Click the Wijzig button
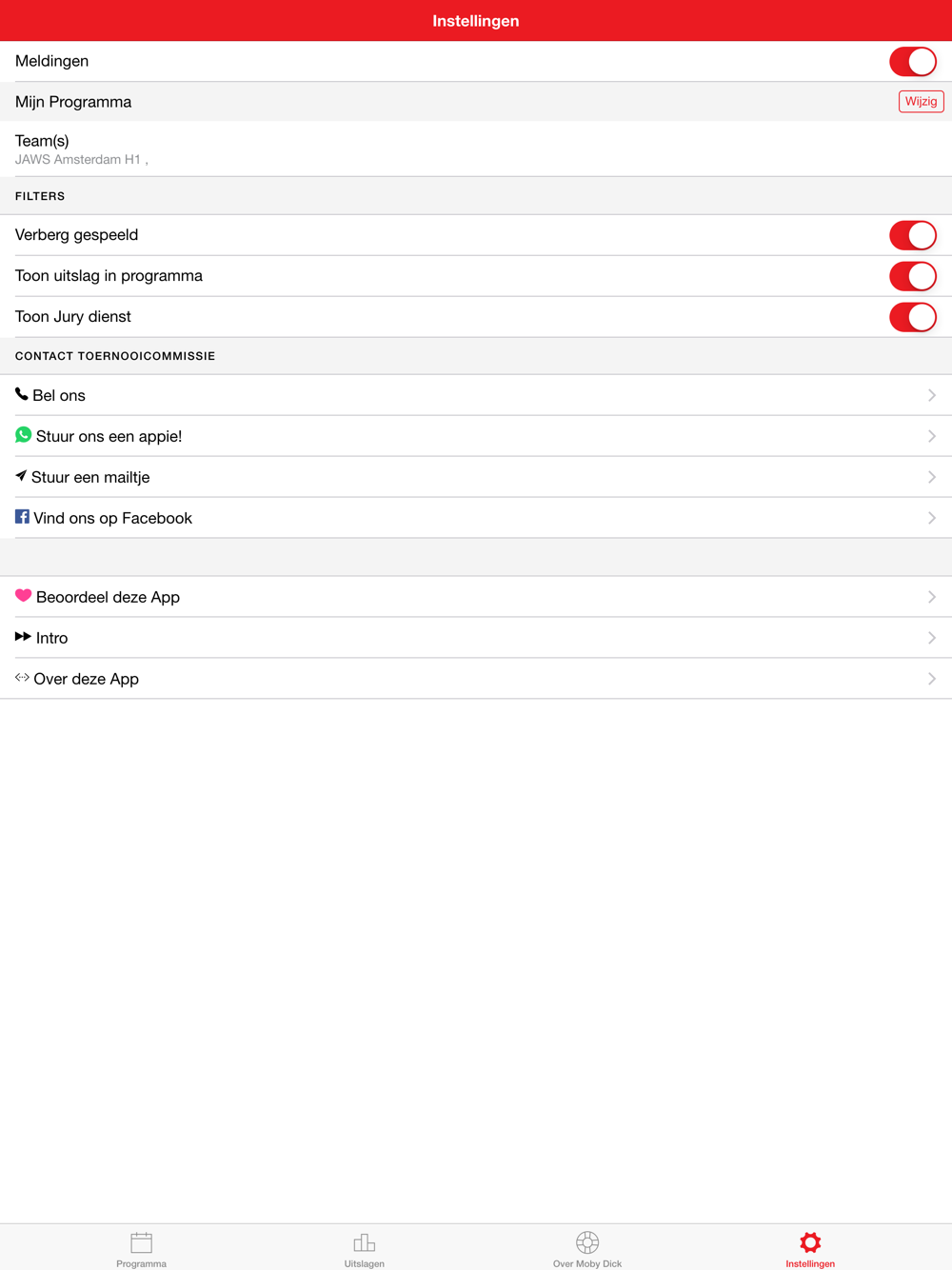 921,101
